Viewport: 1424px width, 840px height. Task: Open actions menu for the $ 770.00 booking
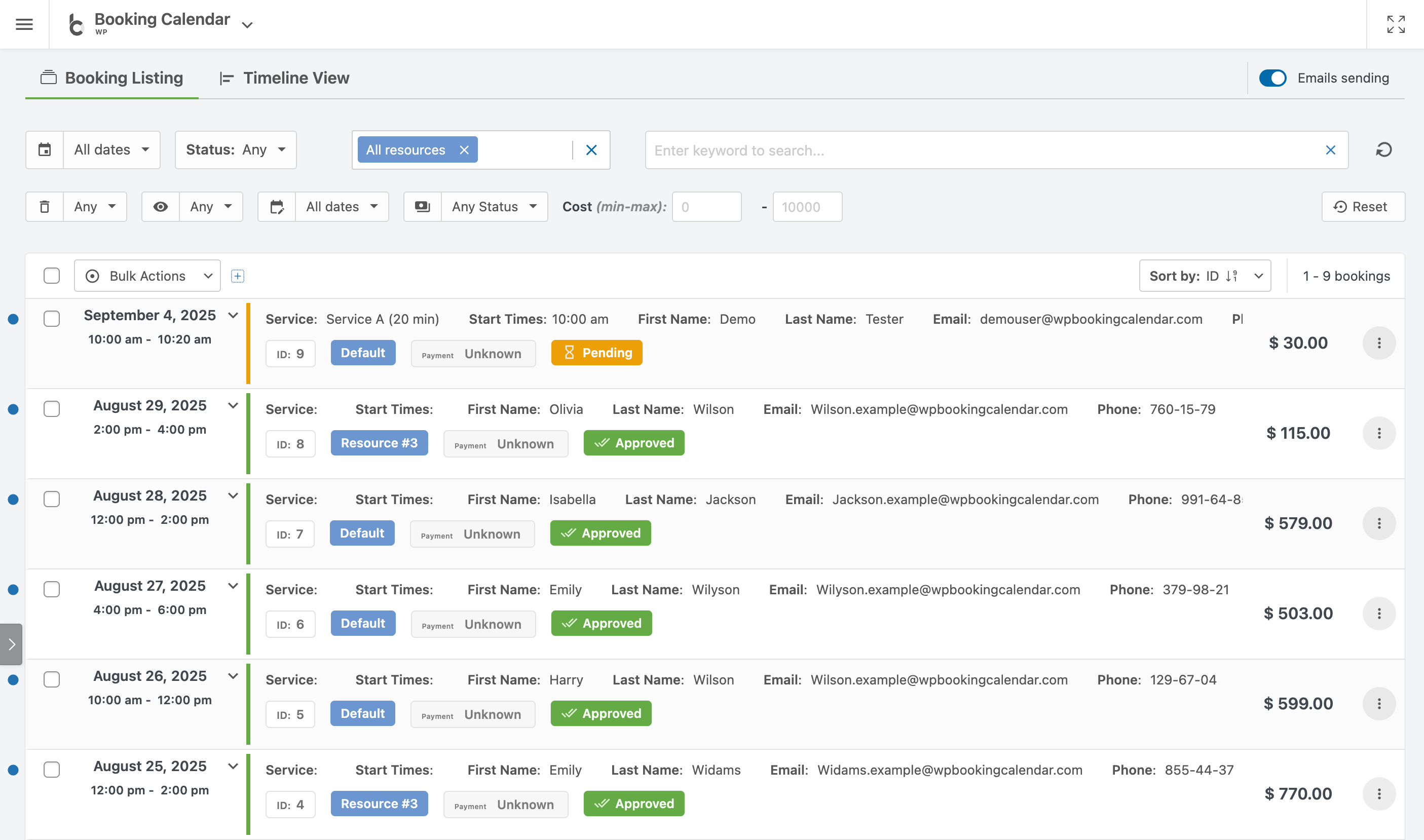point(1379,793)
